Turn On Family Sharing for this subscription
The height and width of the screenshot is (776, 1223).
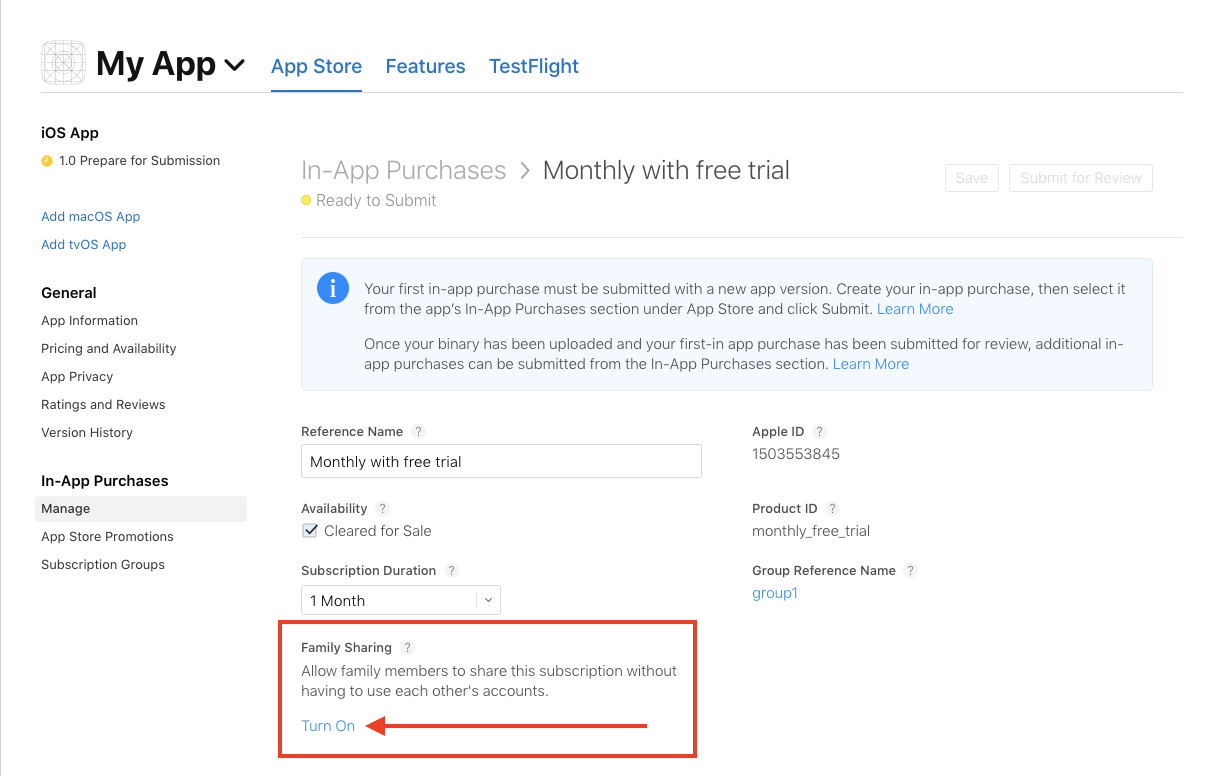[x=327, y=725]
